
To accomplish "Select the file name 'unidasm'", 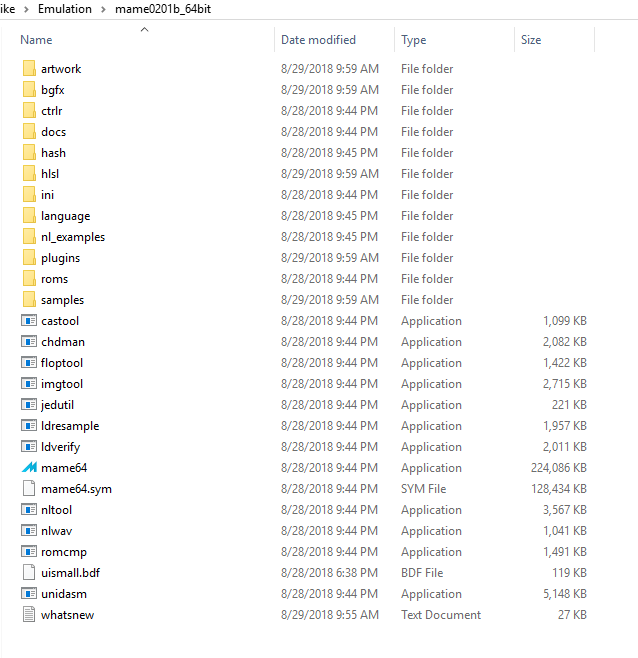I will [x=64, y=594].
